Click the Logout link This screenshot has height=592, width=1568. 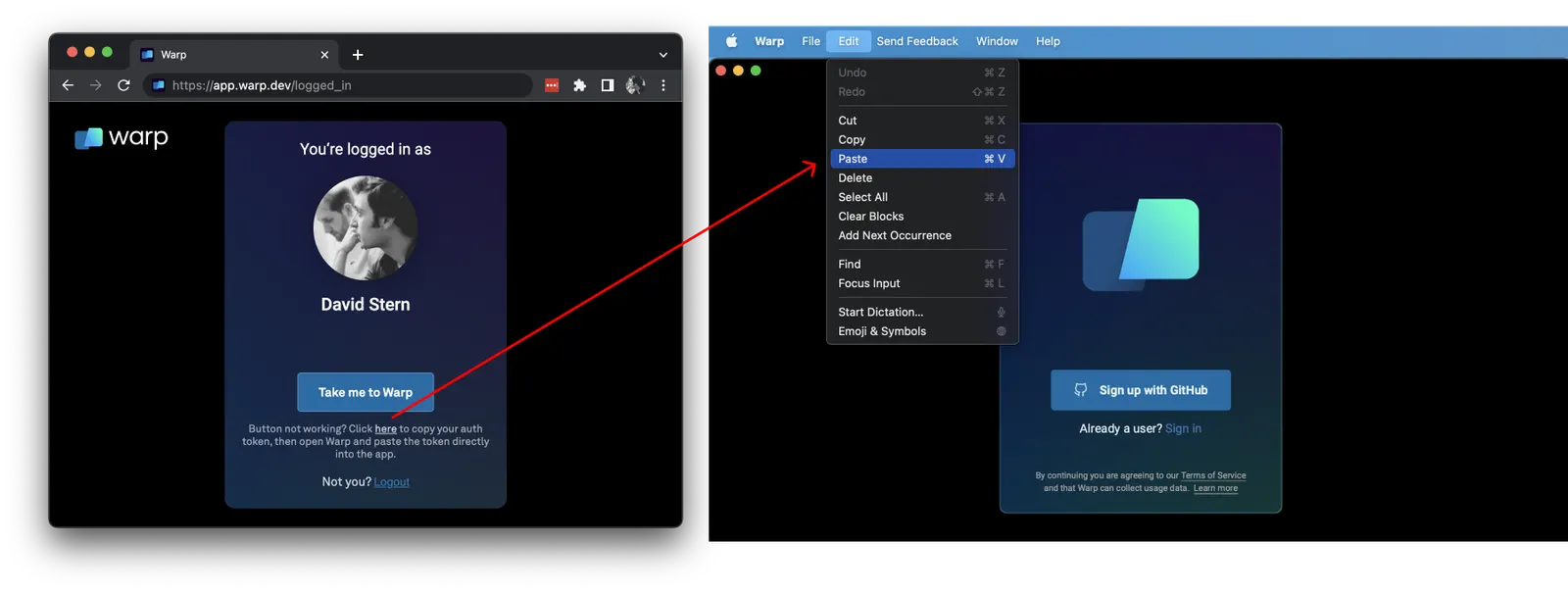coord(392,482)
